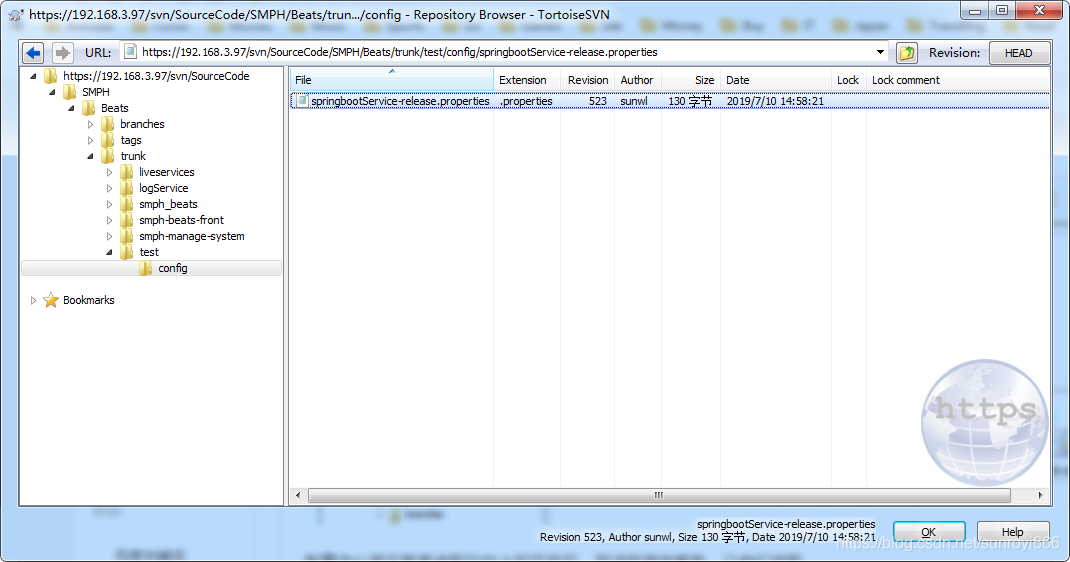The height and width of the screenshot is (562, 1070).
Task: Click the Beats folder icon
Action: [x=89, y=108]
